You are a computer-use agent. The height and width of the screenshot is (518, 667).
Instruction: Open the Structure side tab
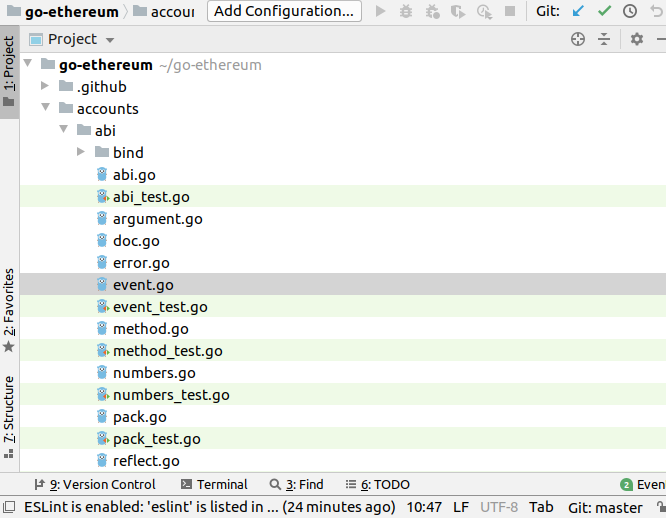pyautogui.click(x=9, y=410)
